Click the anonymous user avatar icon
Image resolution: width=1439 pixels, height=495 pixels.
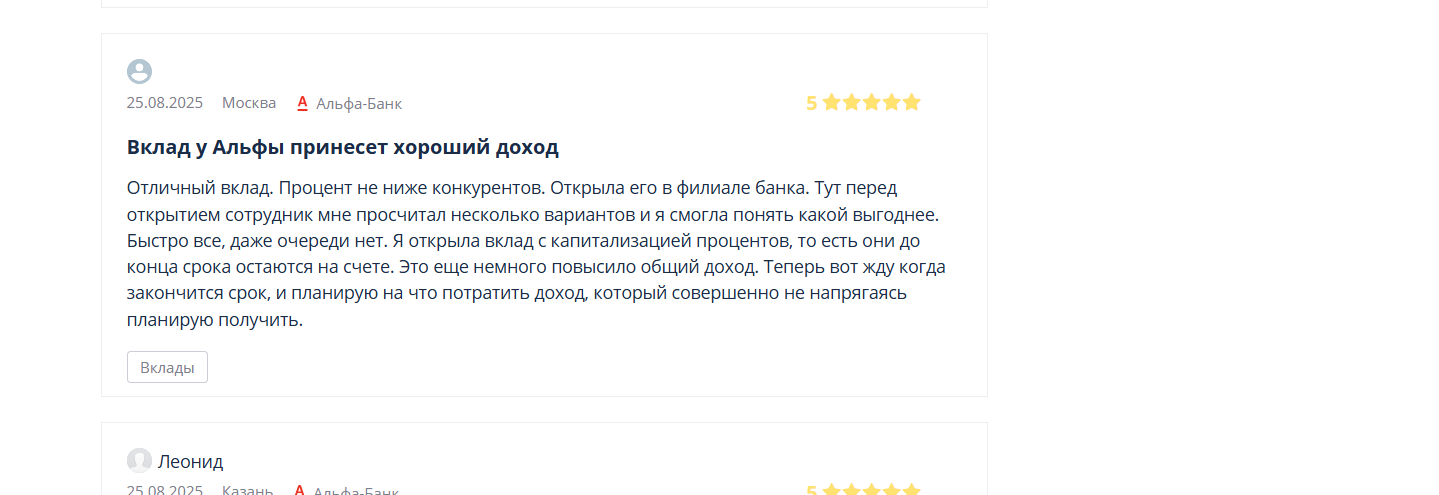click(139, 71)
